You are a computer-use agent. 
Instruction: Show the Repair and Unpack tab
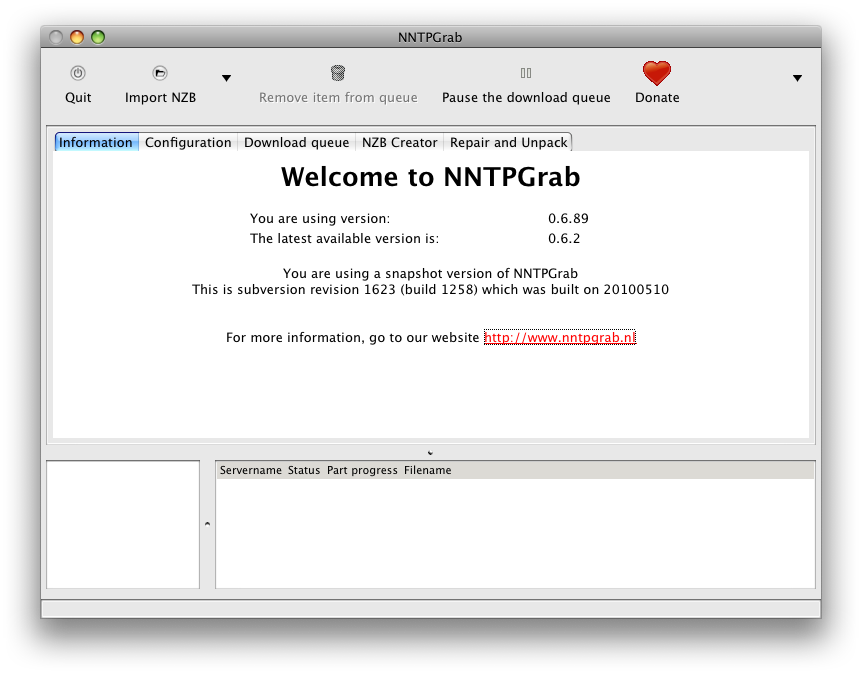(x=509, y=142)
